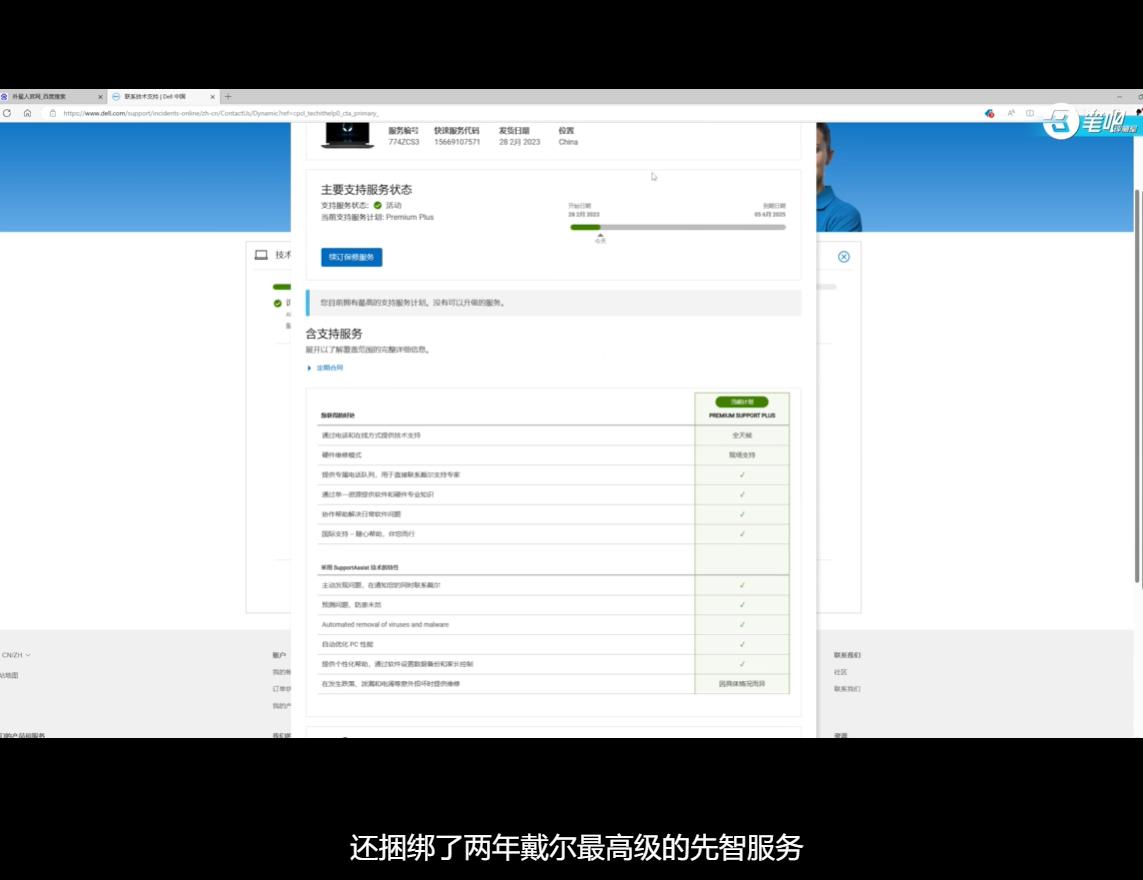Close the Dell support tab
This screenshot has height=880, width=1143.
tap(213, 96)
